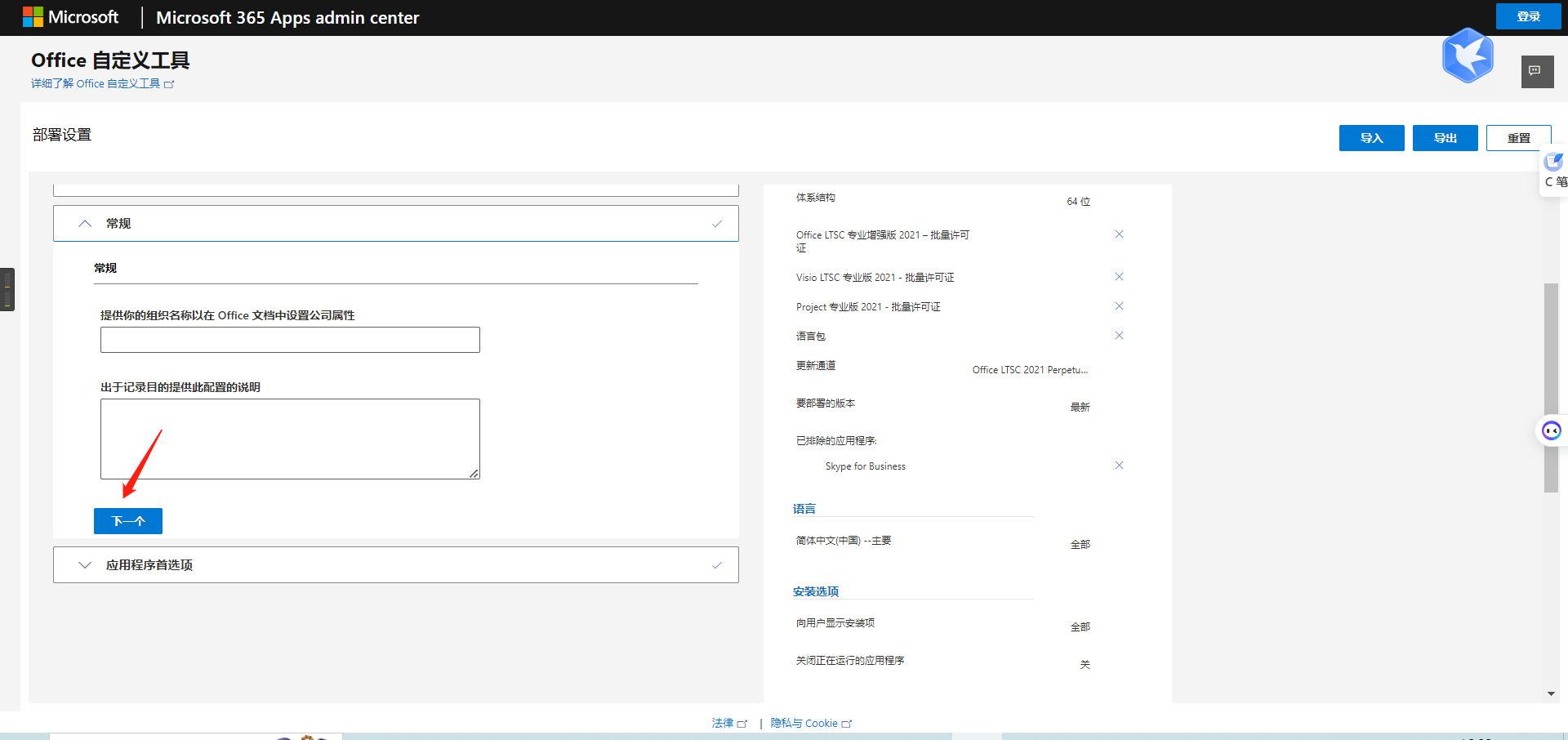Screen dimensions: 1568x740
Task: Remove Visio LTSC 2021 from the list
Action: (x=1119, y=277)
